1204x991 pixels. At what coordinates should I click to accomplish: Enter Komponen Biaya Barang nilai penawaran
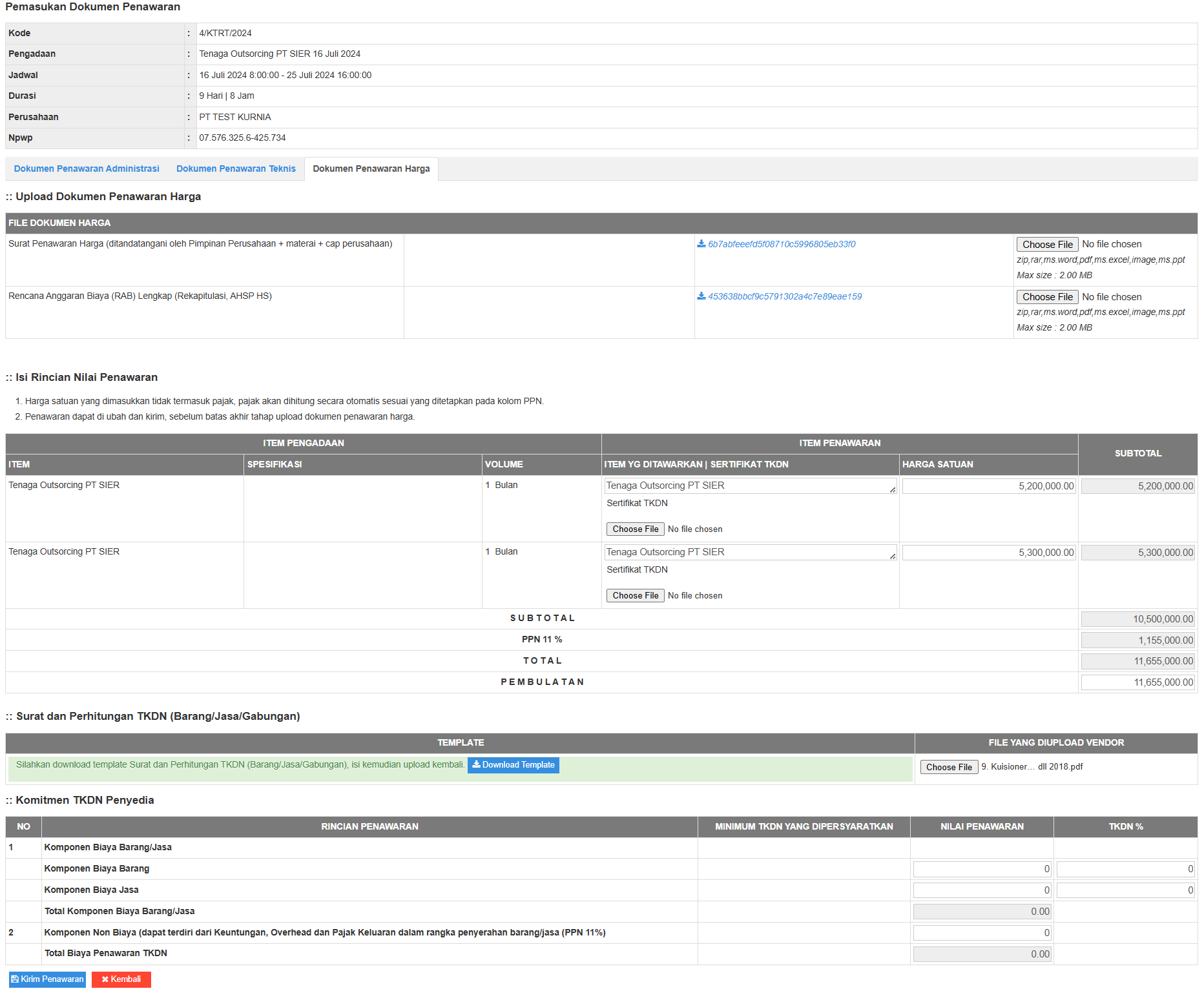point(982,869)
